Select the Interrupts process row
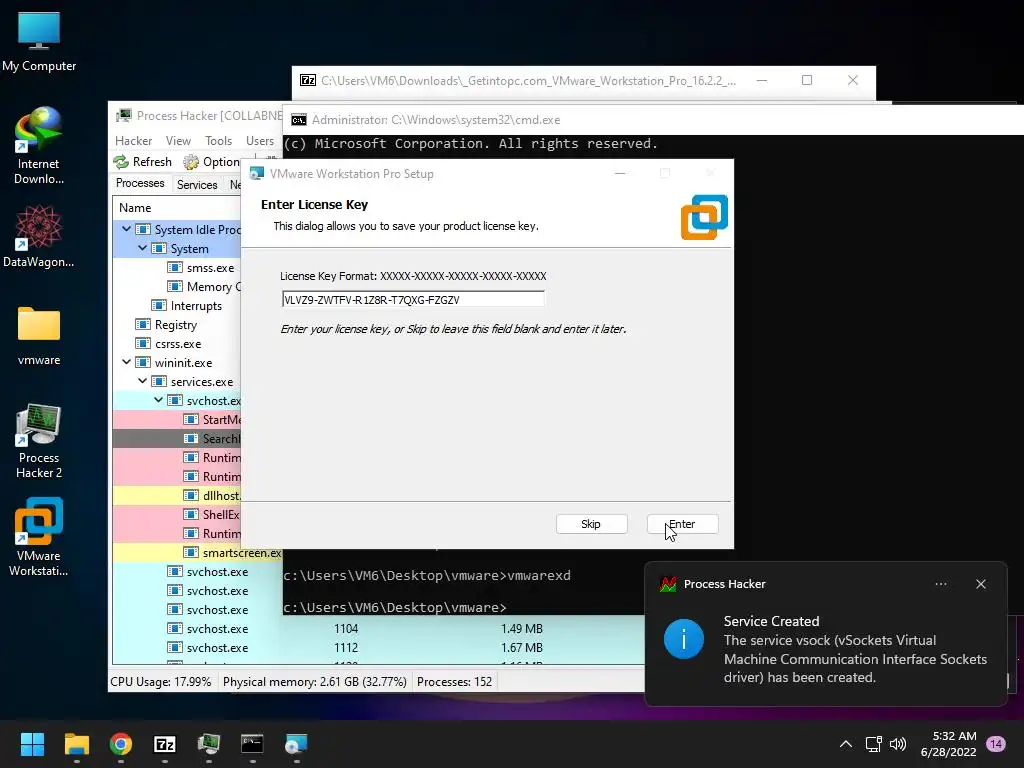Image resolution: width=1024 pixels, height=768 pixels. tap(177, 306)
